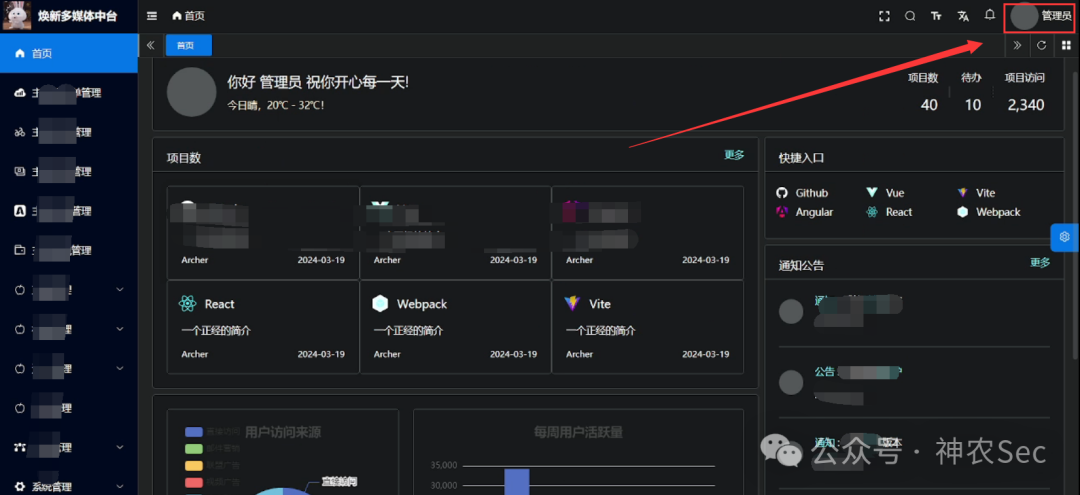This screenshot has height=495, width=1080.
Task: Collapse the sidebar with the hamburger icon
Action: (x=152, y=16)
